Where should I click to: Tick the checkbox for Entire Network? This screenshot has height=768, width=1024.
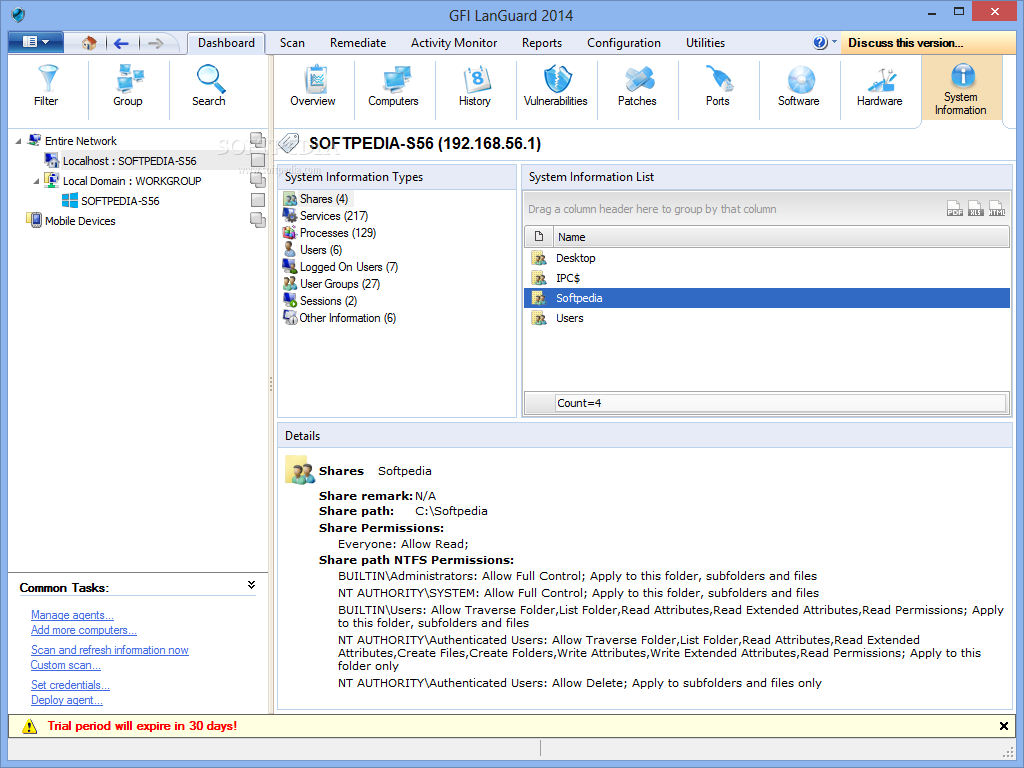pyautogui.click(x=258, y=140)
